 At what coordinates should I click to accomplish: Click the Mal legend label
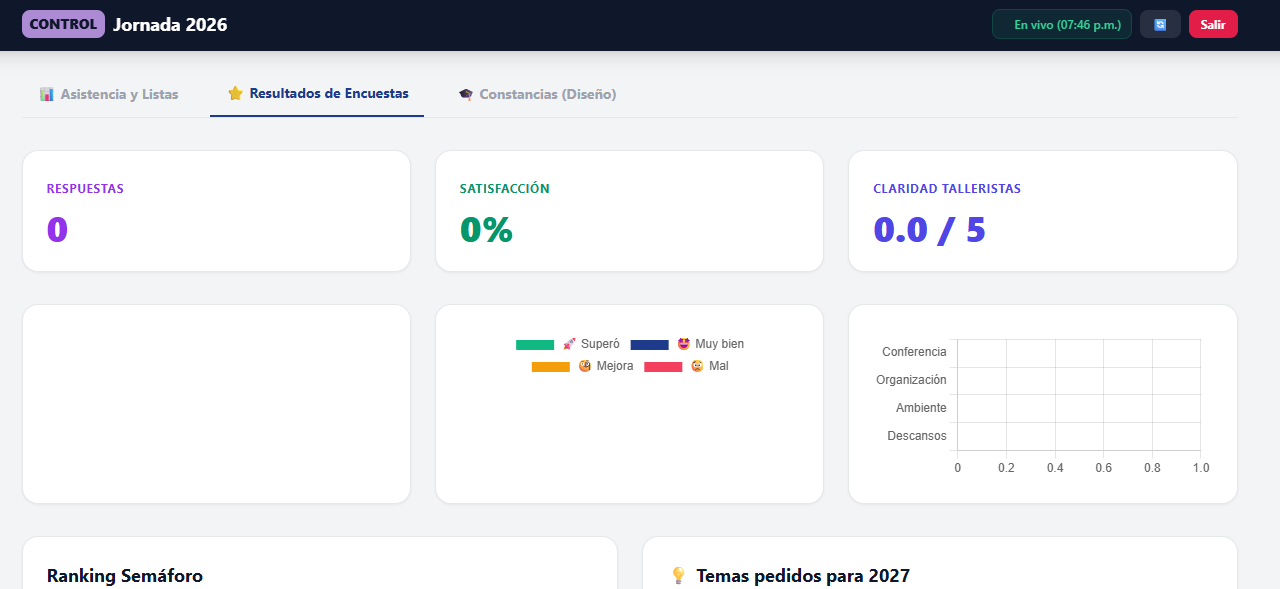click(x=719, y=366)
